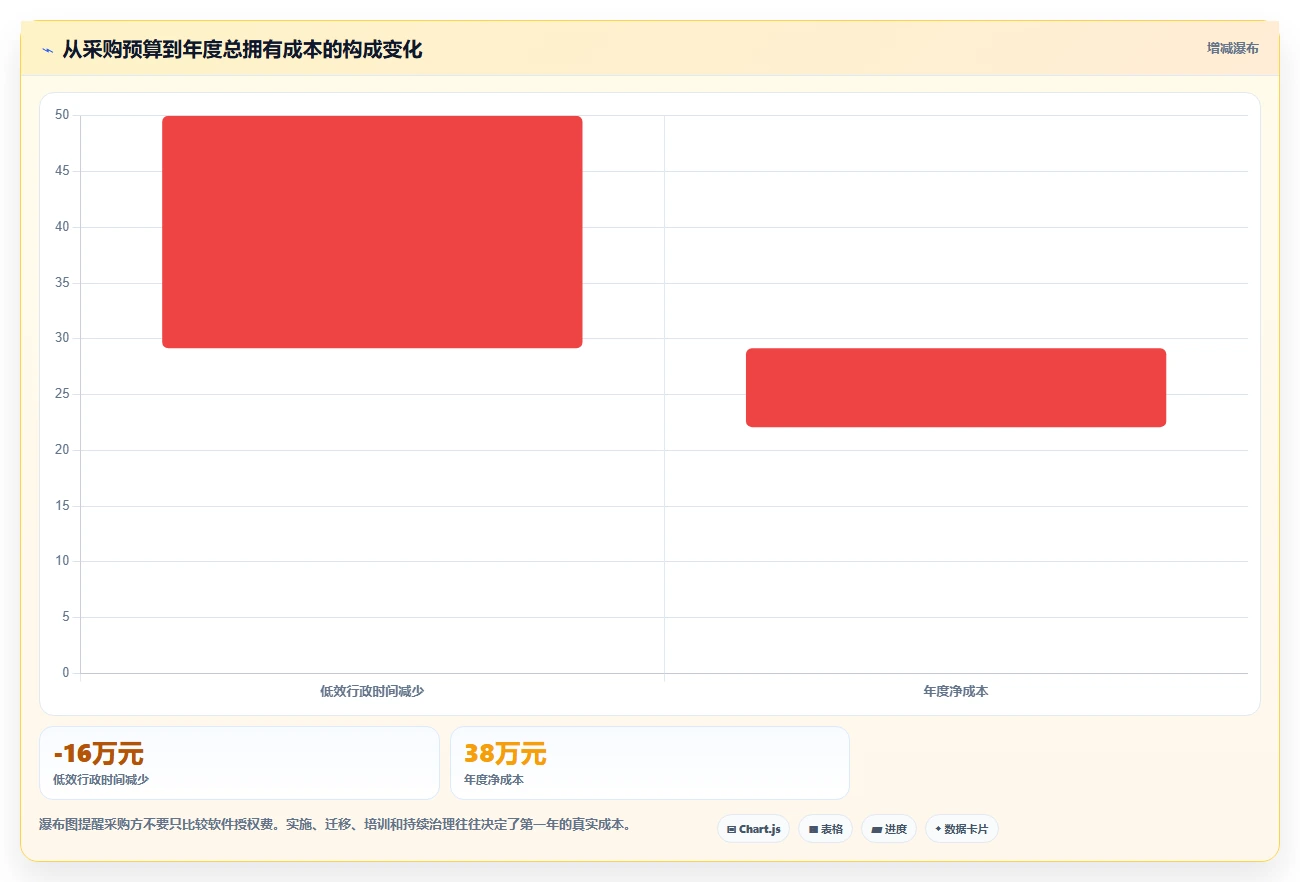This screenshot has width=1300, height=882.
Task: Click the y-axis value 0
Action: [x=66, y=673]
